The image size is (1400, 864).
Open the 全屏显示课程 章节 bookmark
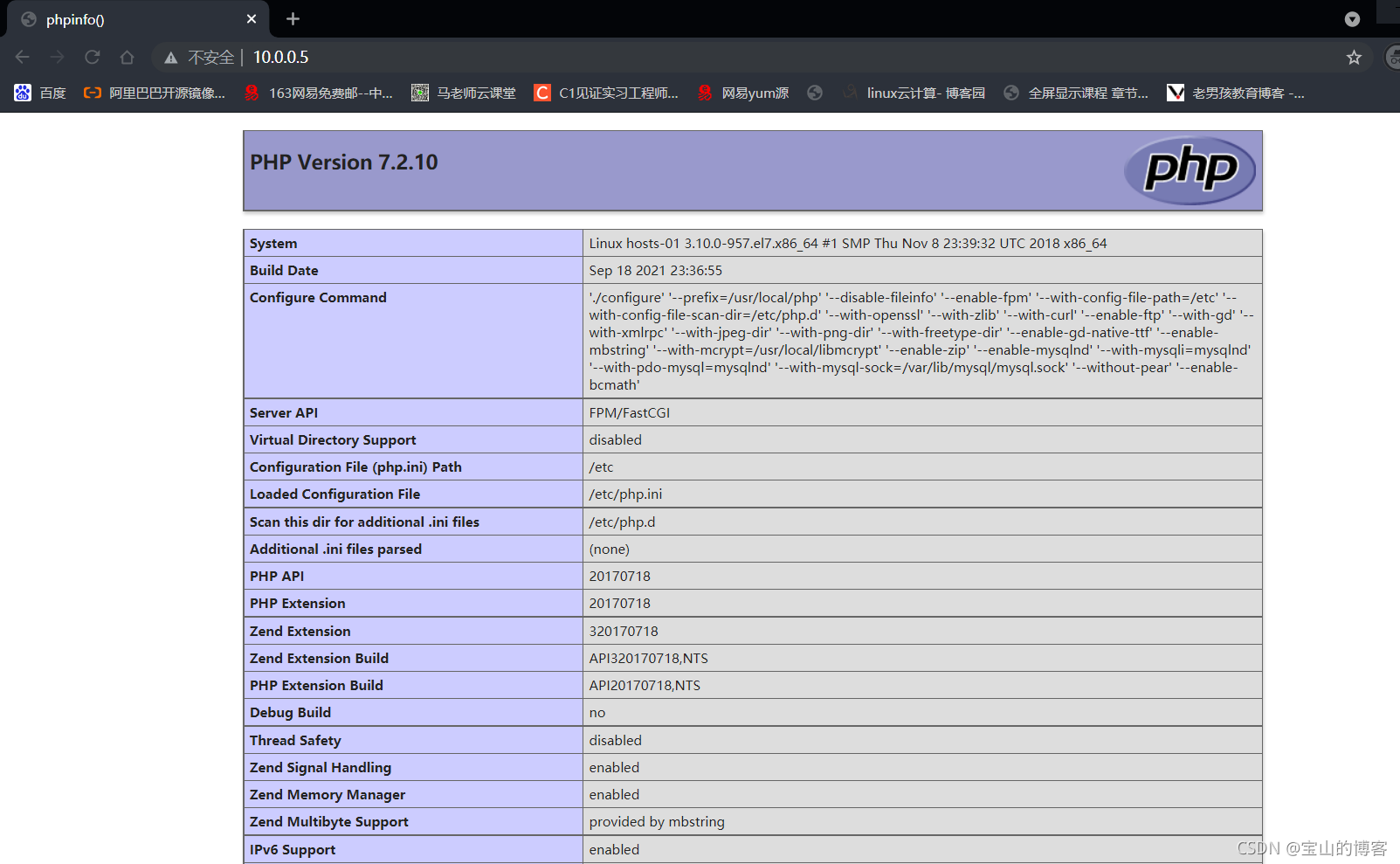point(1076,93)
